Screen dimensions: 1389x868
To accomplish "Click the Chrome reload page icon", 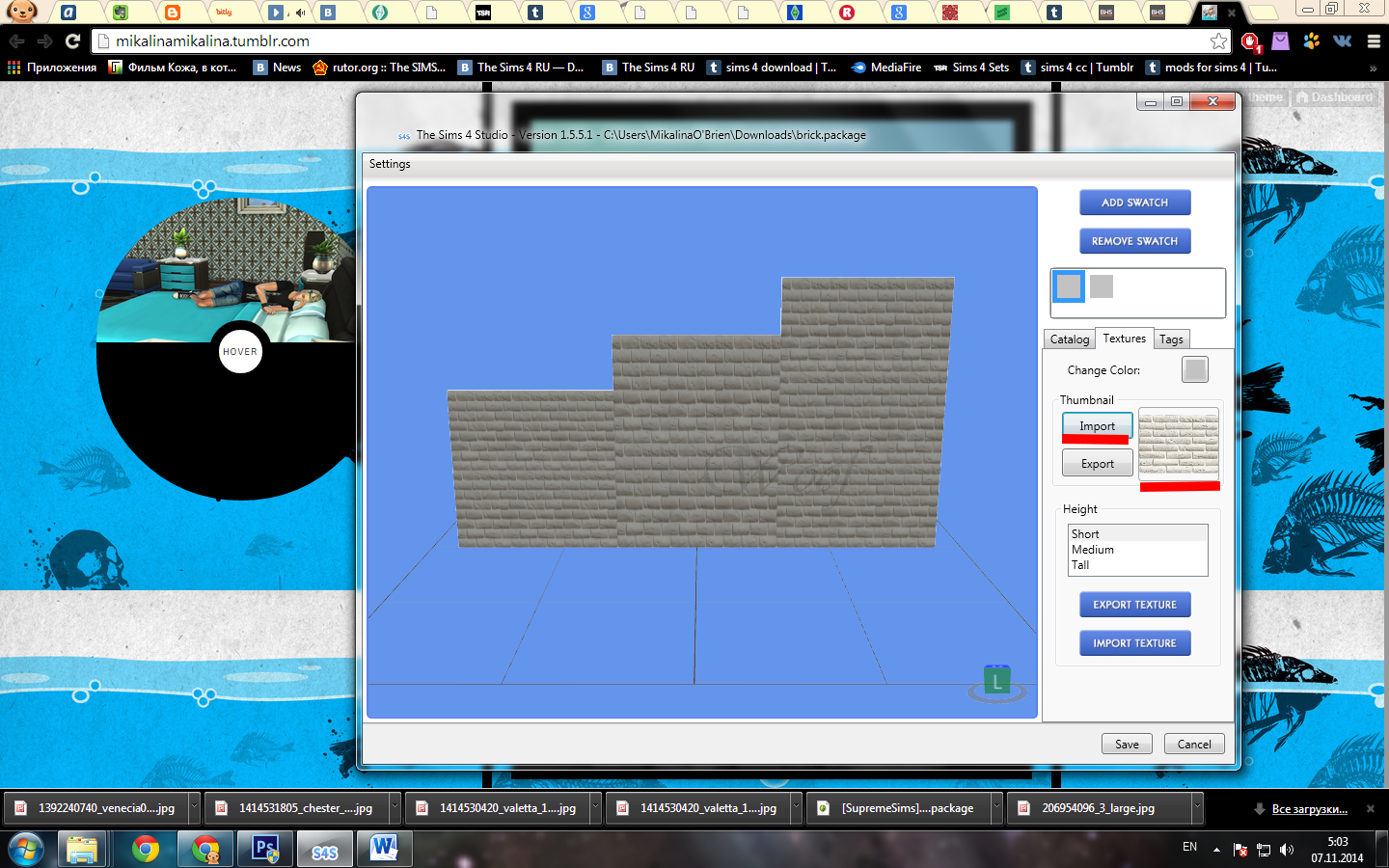I will click(72, 41).
